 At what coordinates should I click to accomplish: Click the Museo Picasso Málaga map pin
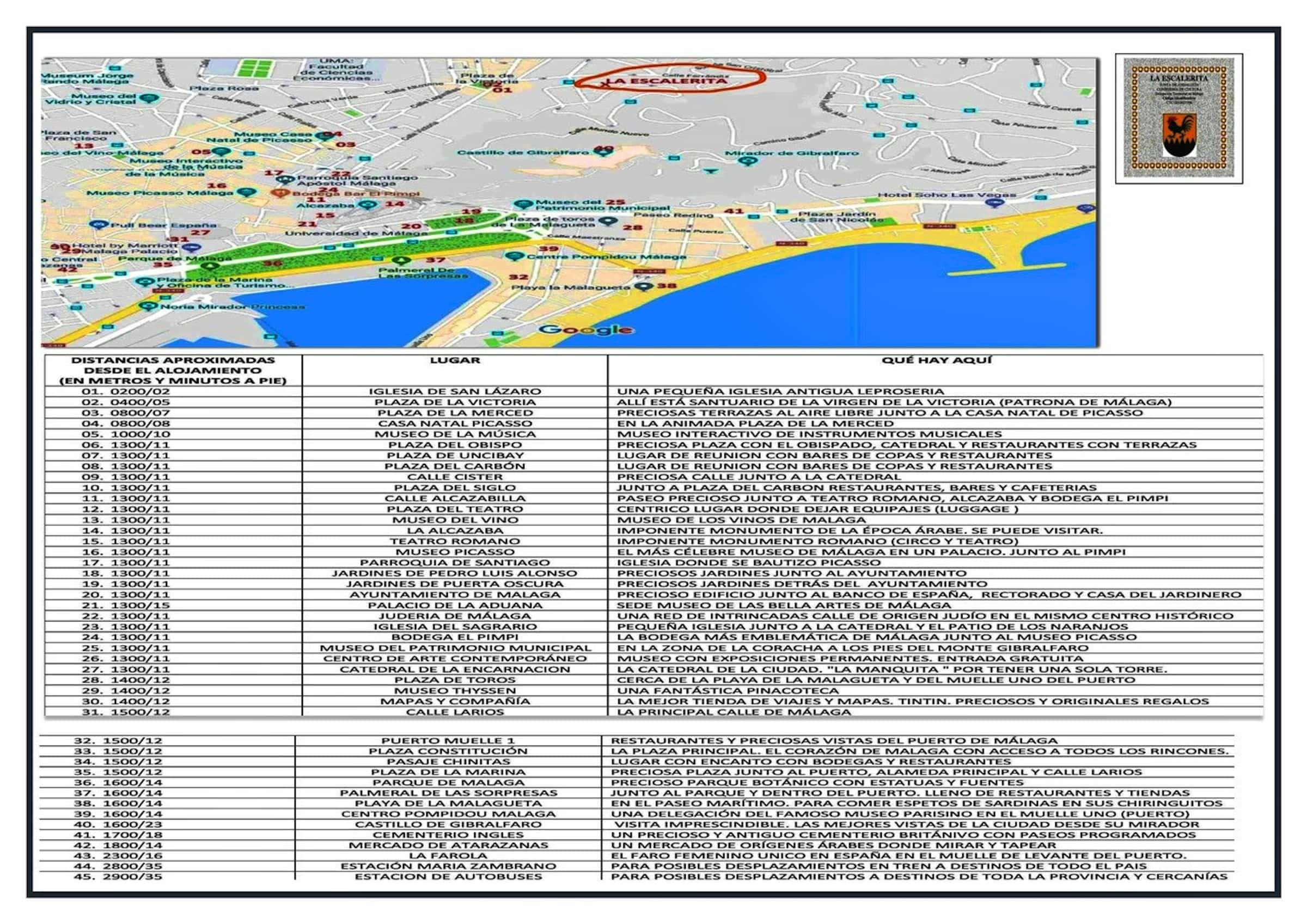246,192
